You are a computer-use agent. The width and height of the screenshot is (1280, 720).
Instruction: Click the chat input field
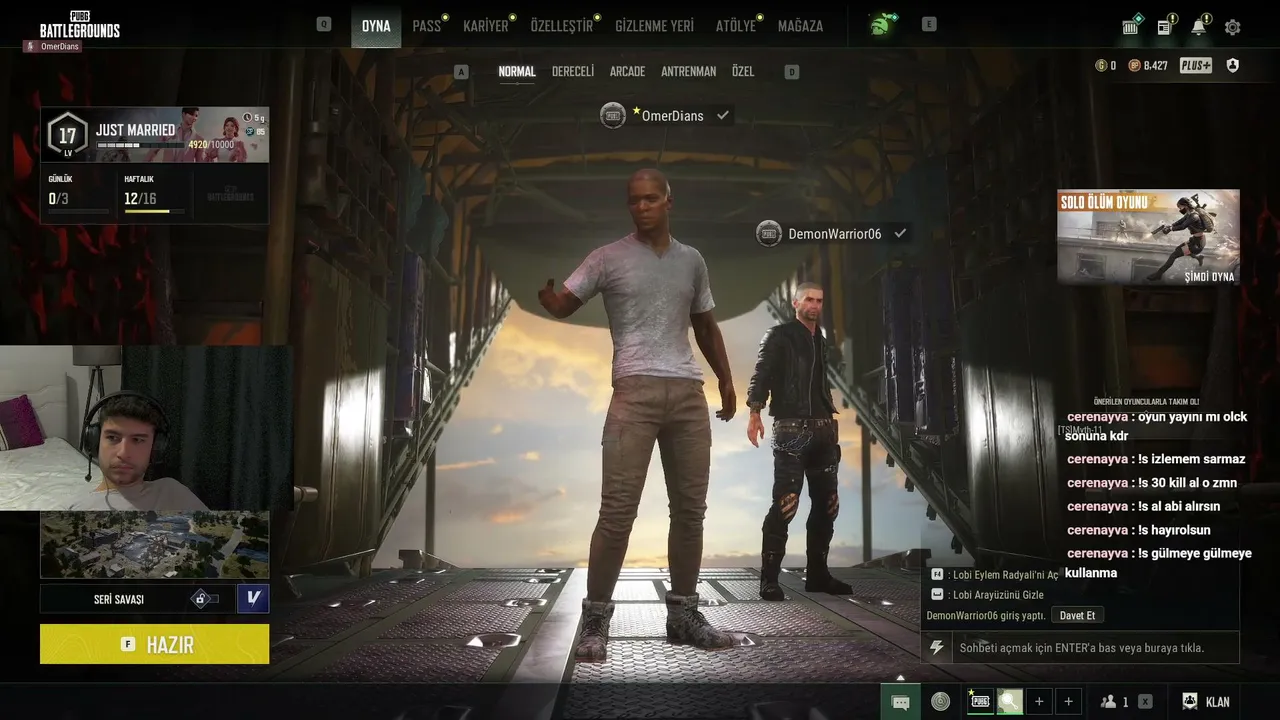point(1095,648)
